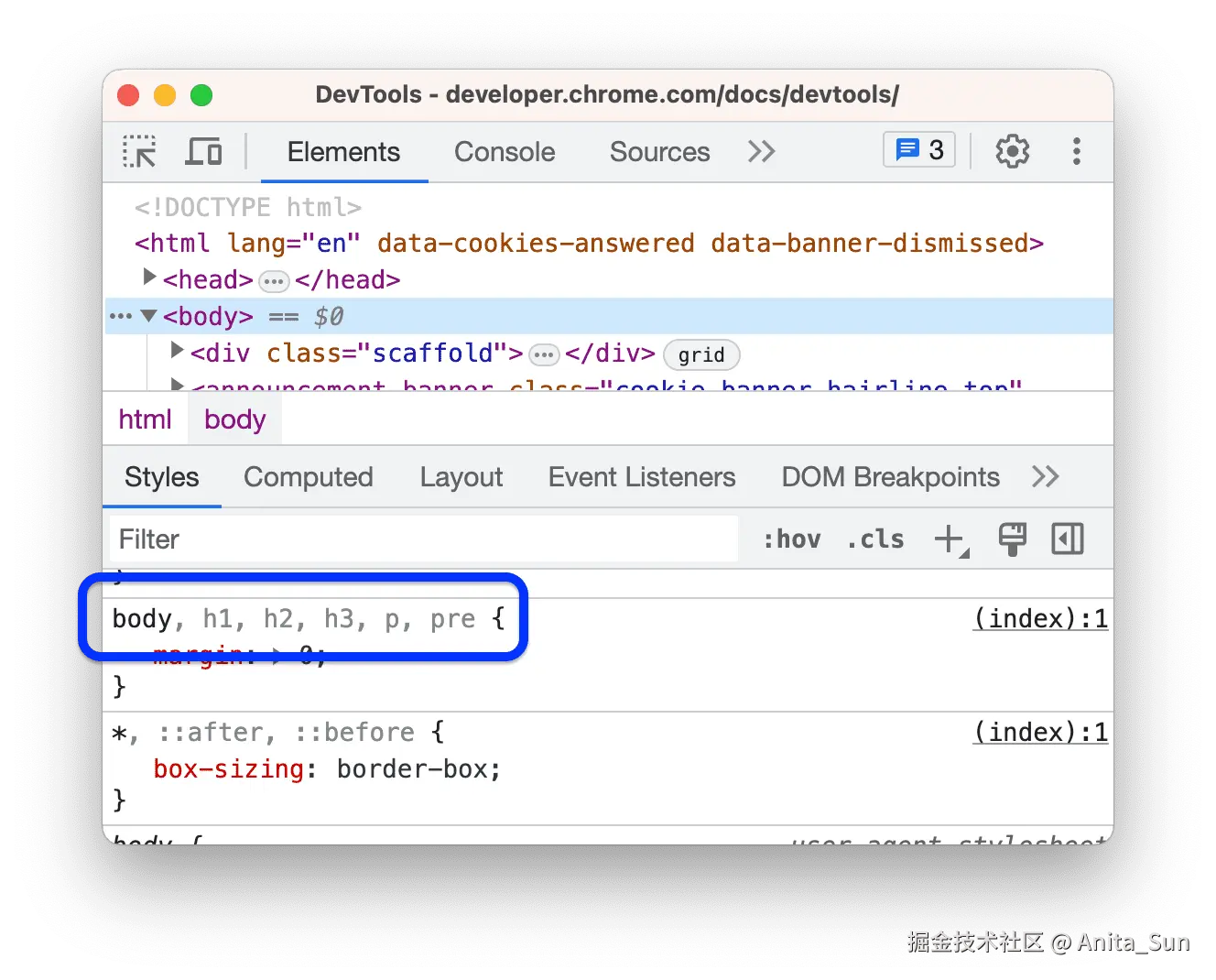Click the border-box value
1216x980 pixels.
[x=412, y=769]
